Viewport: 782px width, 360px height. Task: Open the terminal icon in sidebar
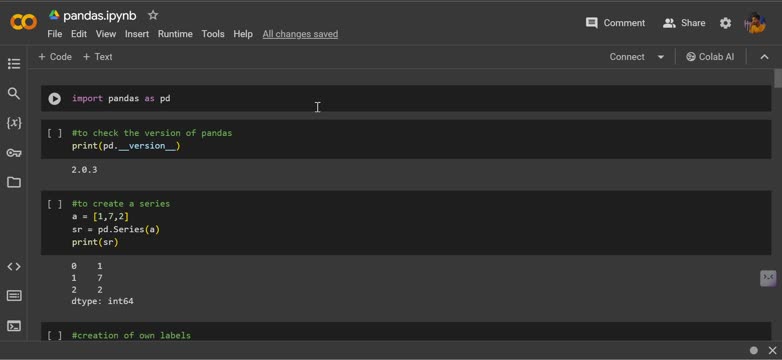pyautogui.click(x=14, y=326)
